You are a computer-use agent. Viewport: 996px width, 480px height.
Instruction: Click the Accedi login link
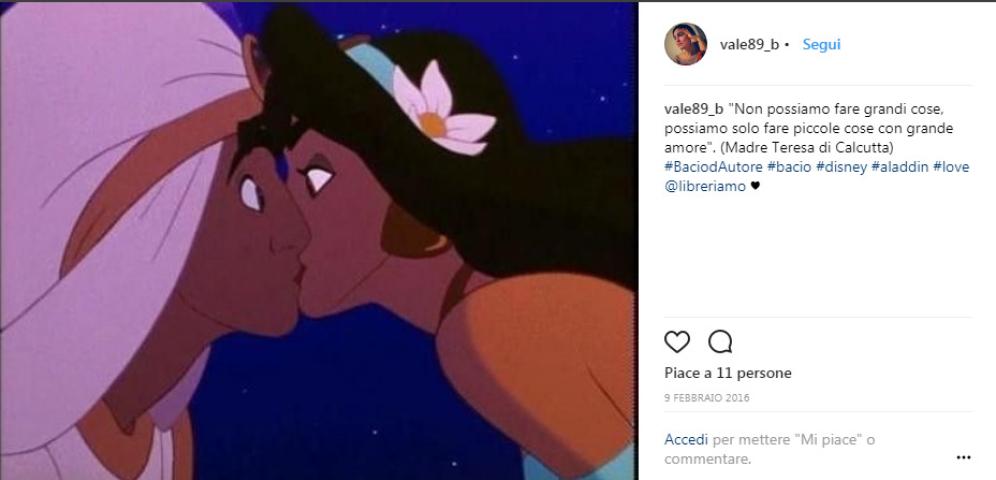click(x=686, y=439)
